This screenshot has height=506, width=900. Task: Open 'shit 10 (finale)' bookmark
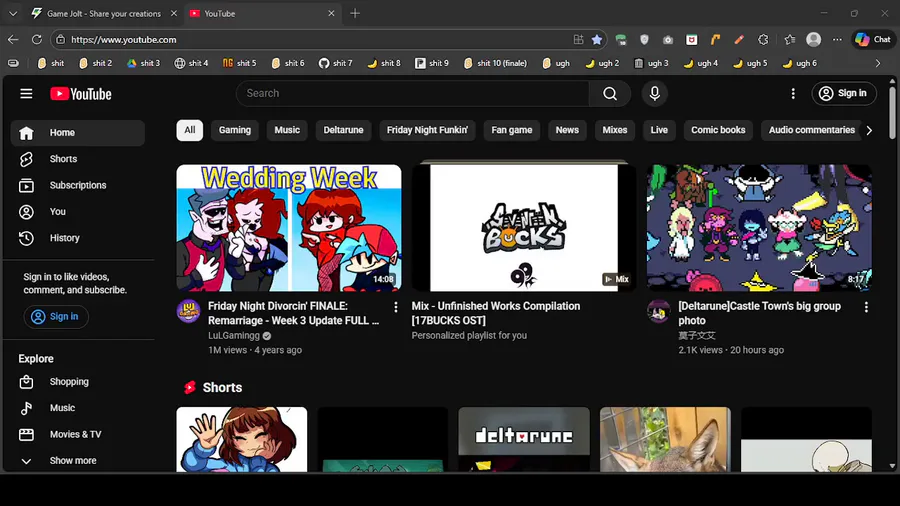pos(495,64)
